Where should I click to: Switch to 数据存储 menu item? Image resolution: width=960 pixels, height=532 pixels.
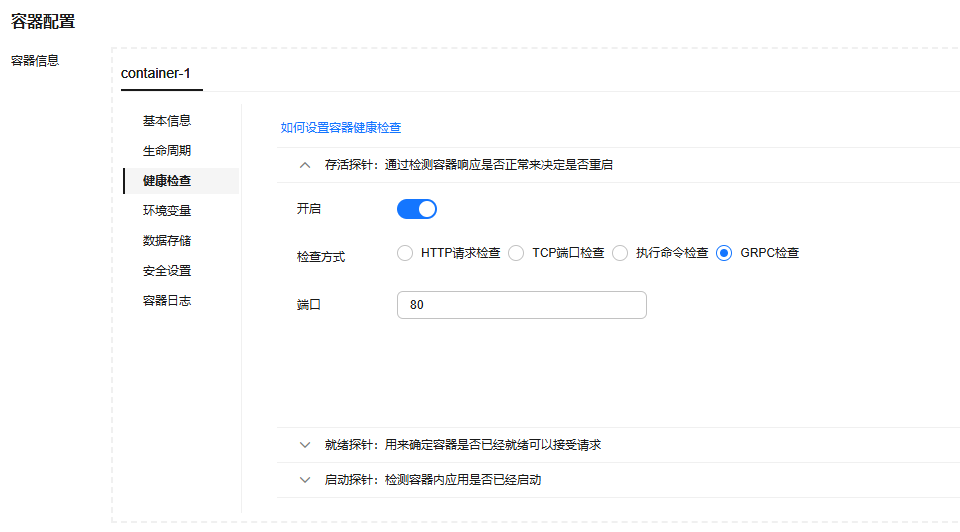(167, 241)
